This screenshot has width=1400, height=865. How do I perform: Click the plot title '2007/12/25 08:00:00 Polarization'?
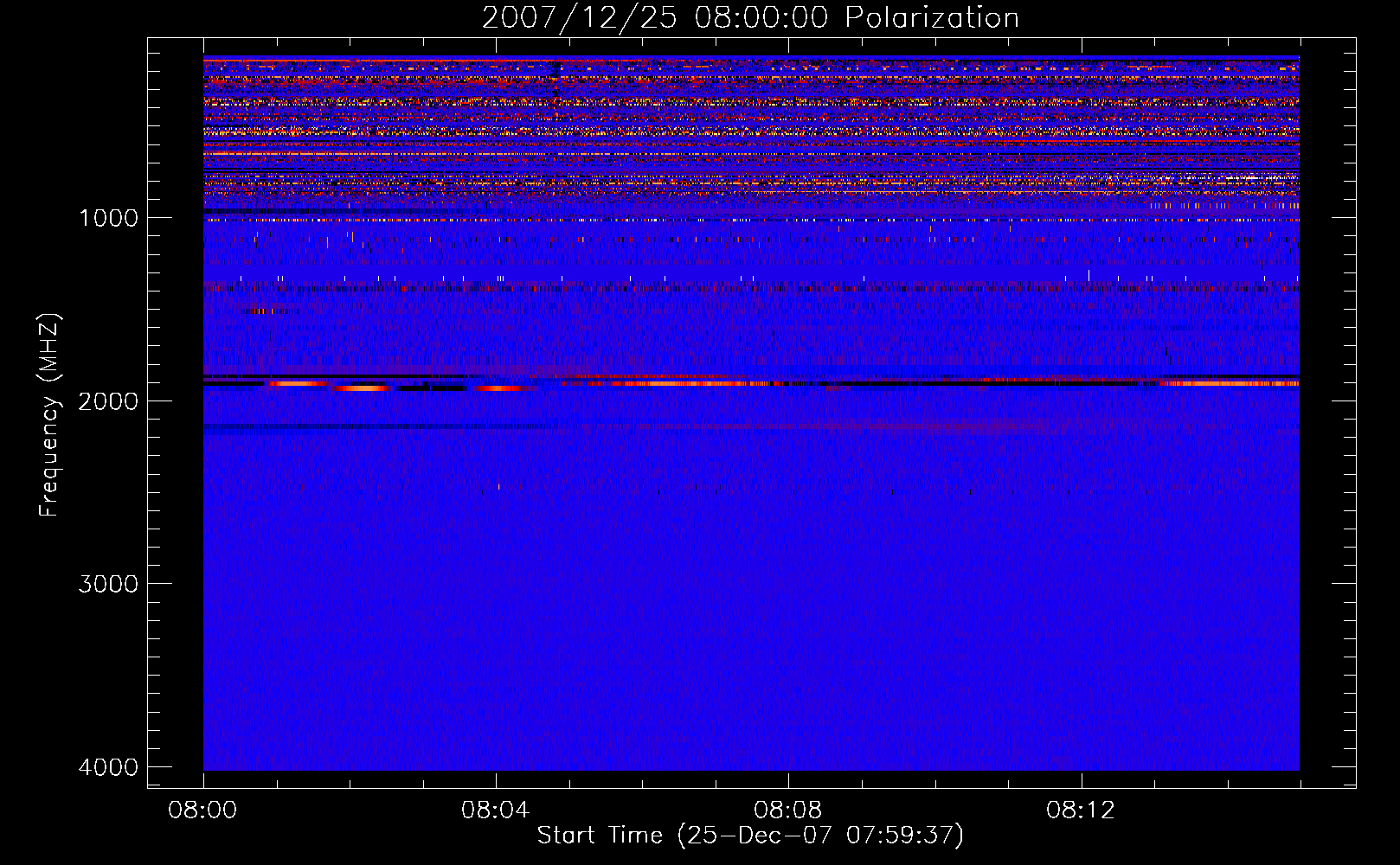[750, 18]
